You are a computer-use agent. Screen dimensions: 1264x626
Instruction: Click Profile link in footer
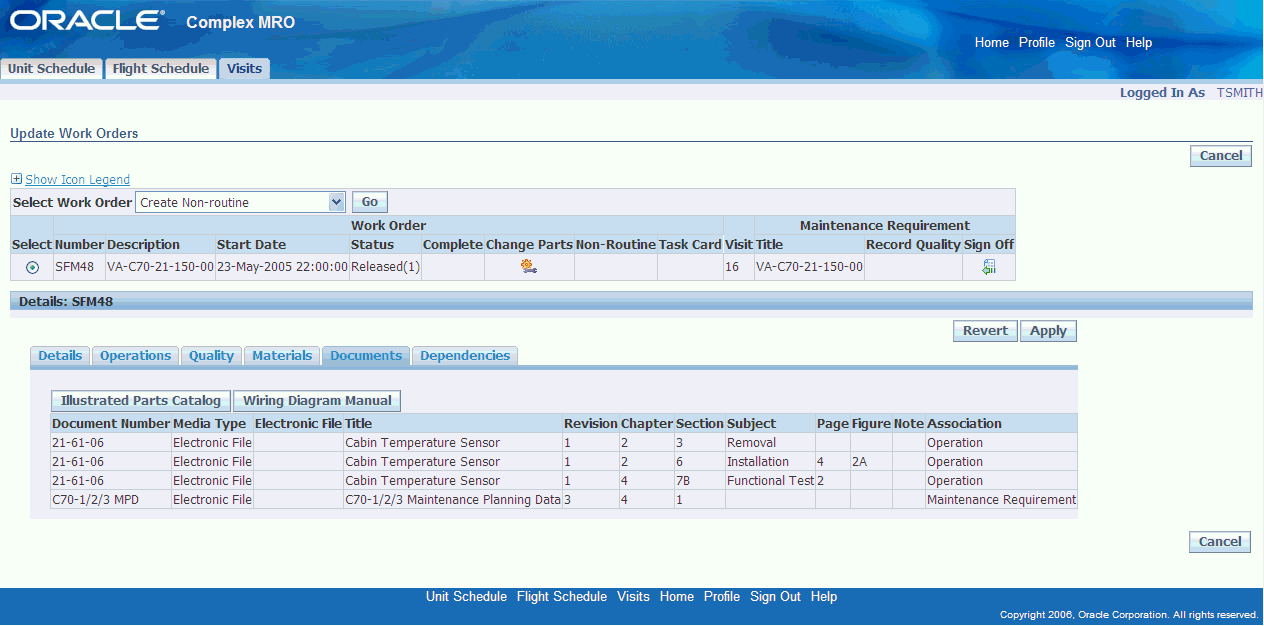(x=722, y=596)
